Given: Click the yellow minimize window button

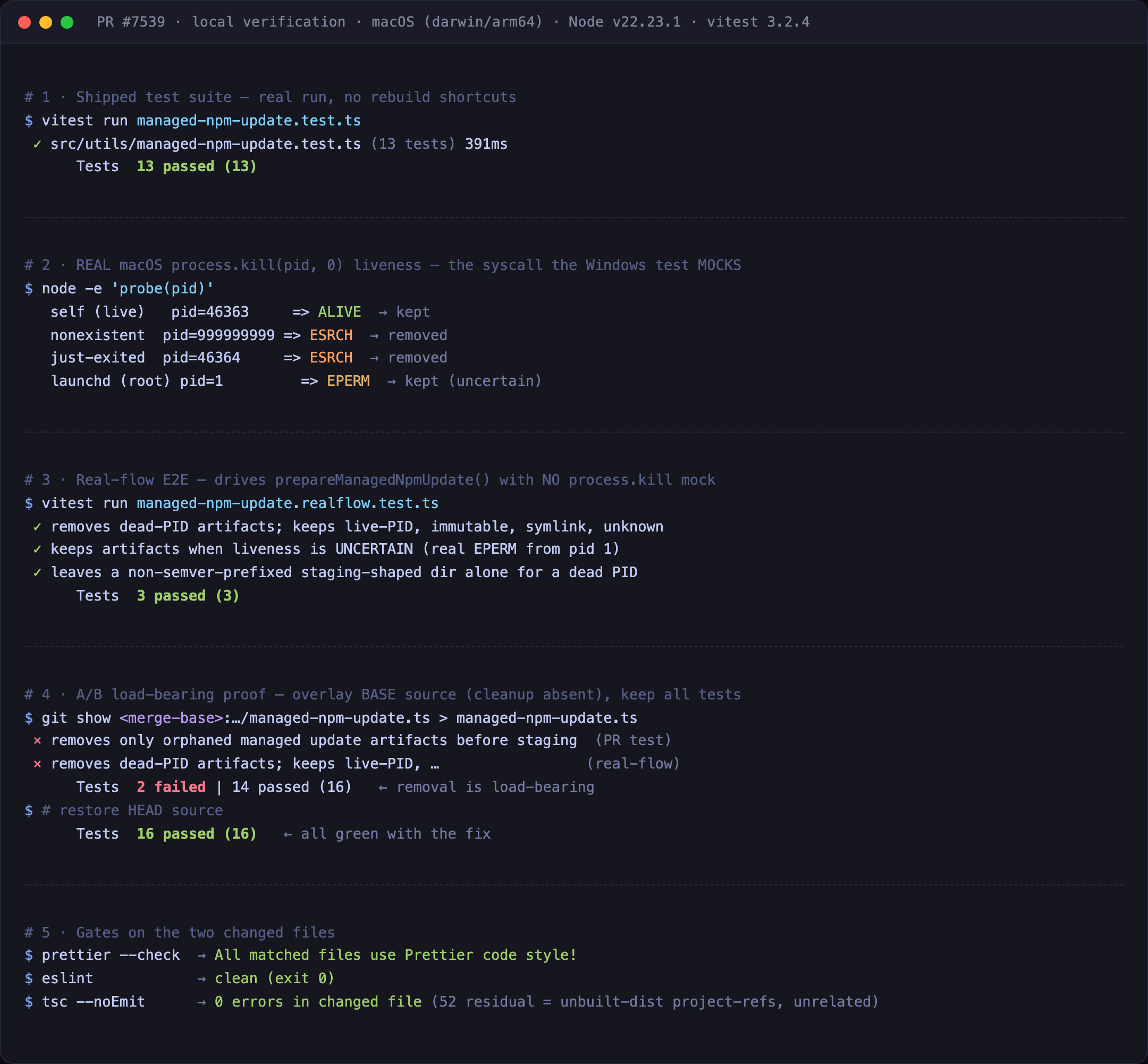Looking at the screenshot, I should (46, 22).
